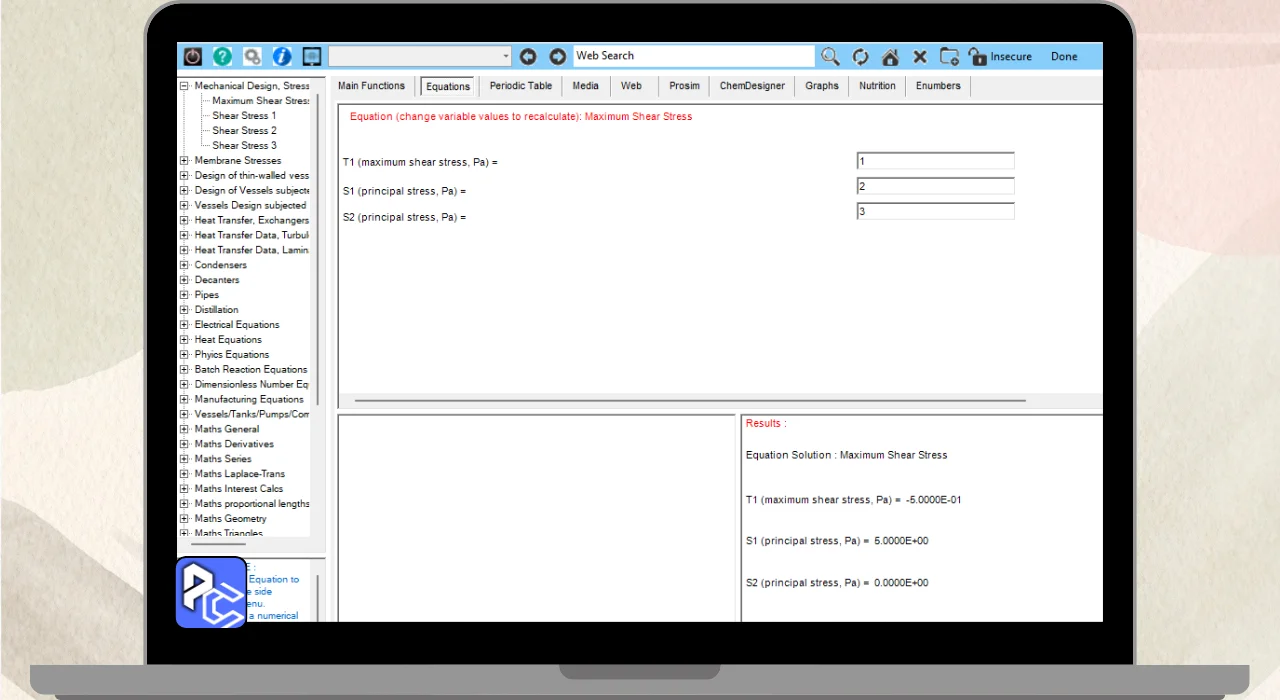Click the Insecure padlock icon

coord(978,57)
